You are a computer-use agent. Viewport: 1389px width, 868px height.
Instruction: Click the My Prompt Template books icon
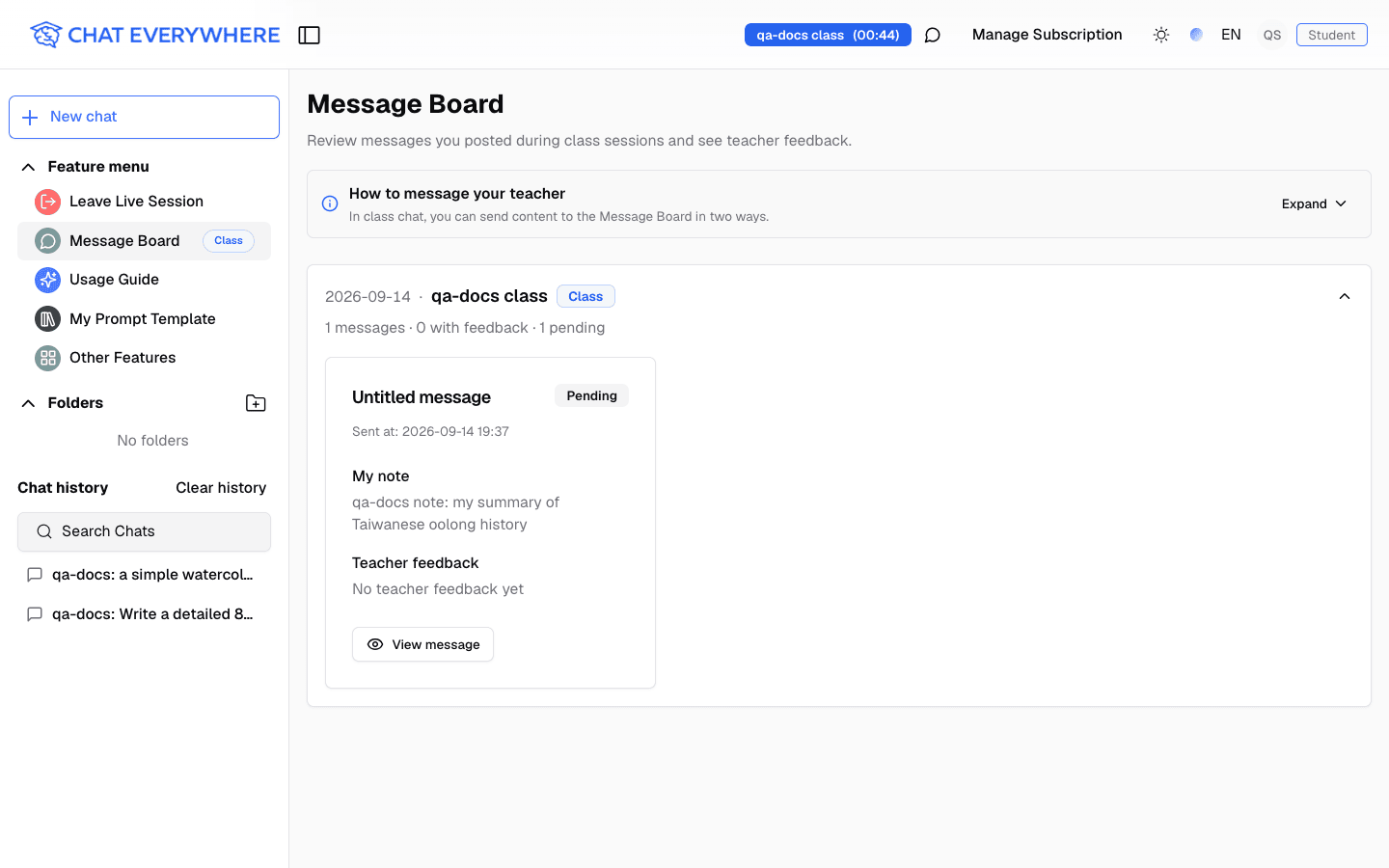click(x=47, y=319)
